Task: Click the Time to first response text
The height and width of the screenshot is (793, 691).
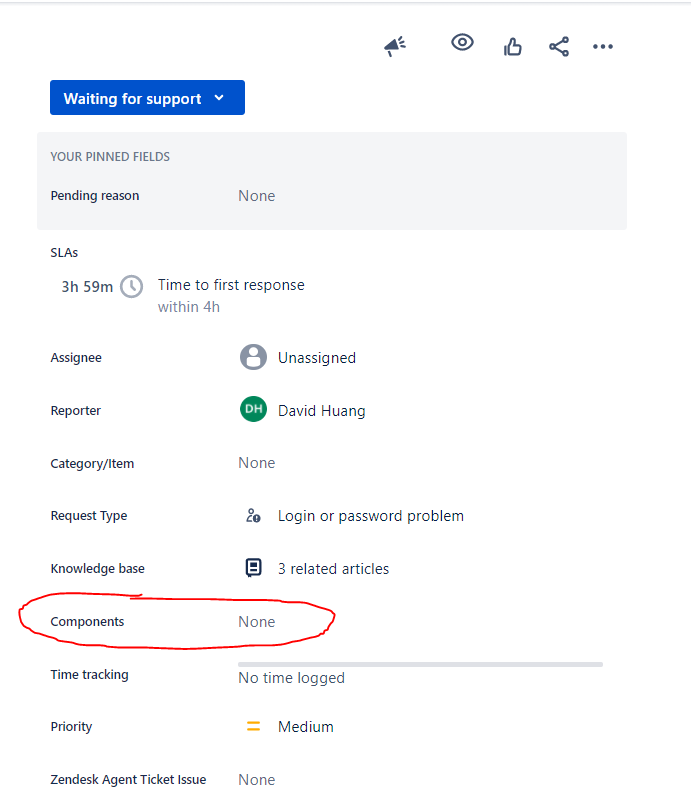Action: click(231, 285)
